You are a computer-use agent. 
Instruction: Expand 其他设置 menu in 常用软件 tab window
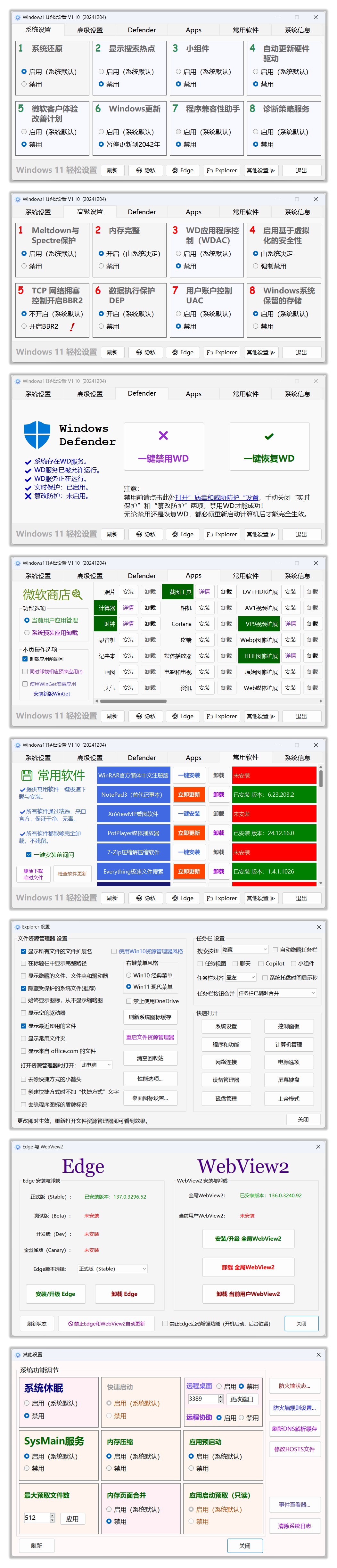coord(260,899)
